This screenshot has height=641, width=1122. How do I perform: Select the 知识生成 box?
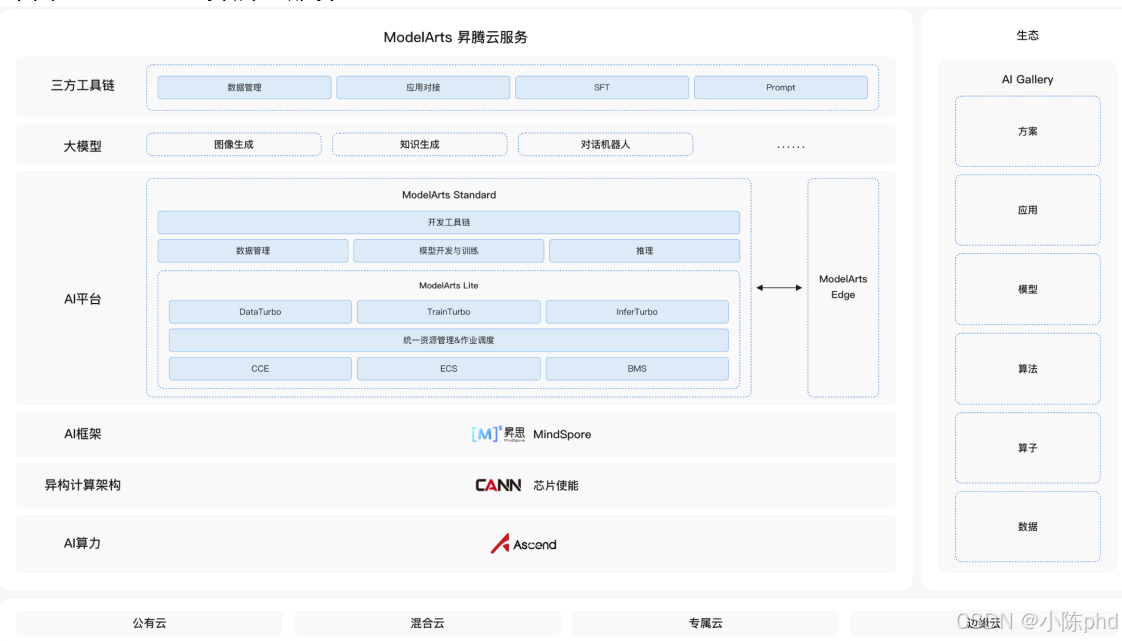pyautogui.click(x=419, y=145)
